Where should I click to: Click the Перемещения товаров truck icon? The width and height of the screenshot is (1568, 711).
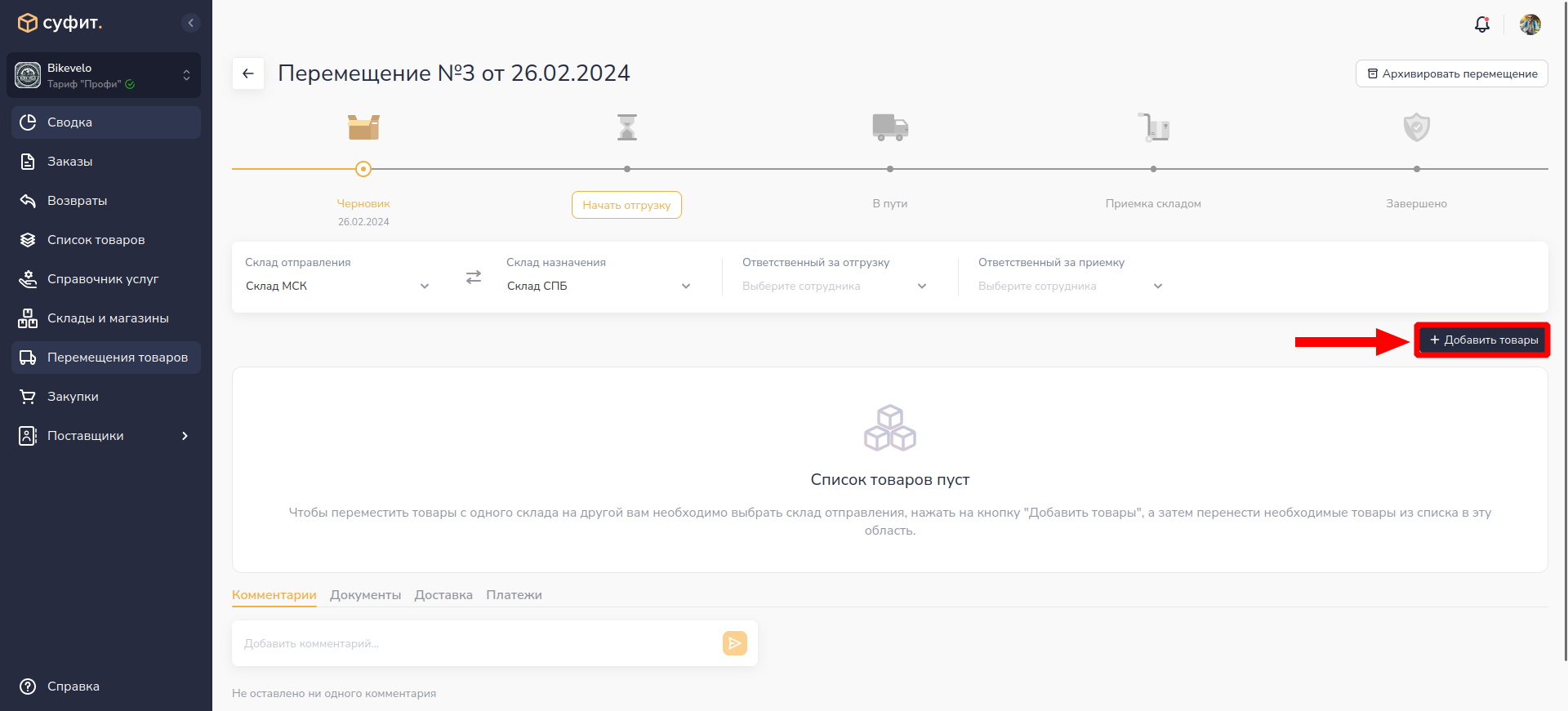tap(28, 358)
